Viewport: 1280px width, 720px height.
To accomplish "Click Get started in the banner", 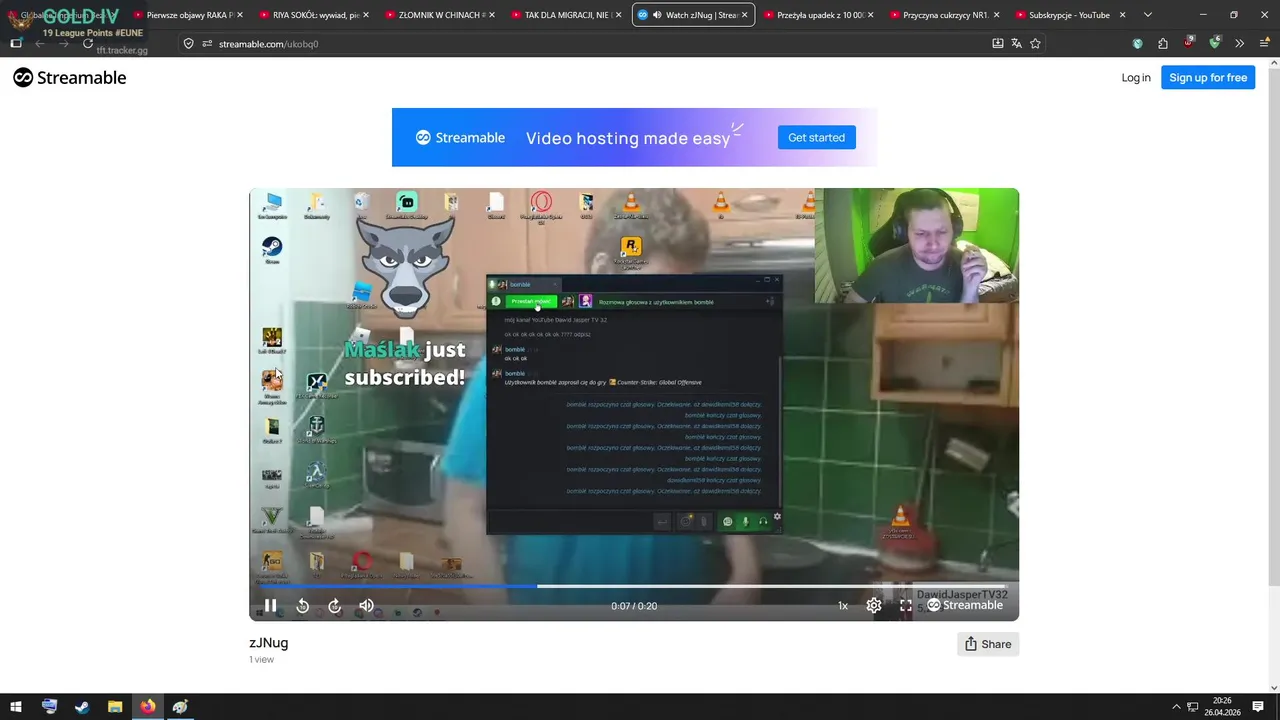I will coord(816,137).
